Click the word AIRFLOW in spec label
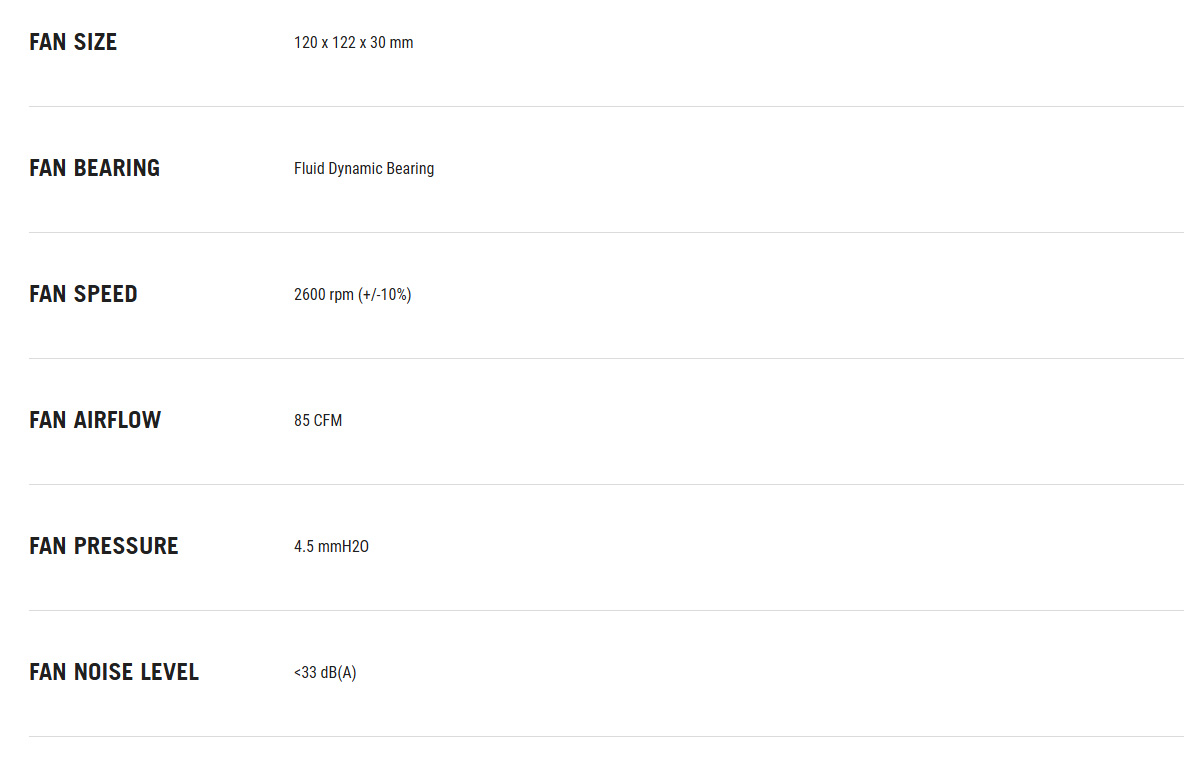This screenshot has width=1184, height=757. [x=117, y=420]
